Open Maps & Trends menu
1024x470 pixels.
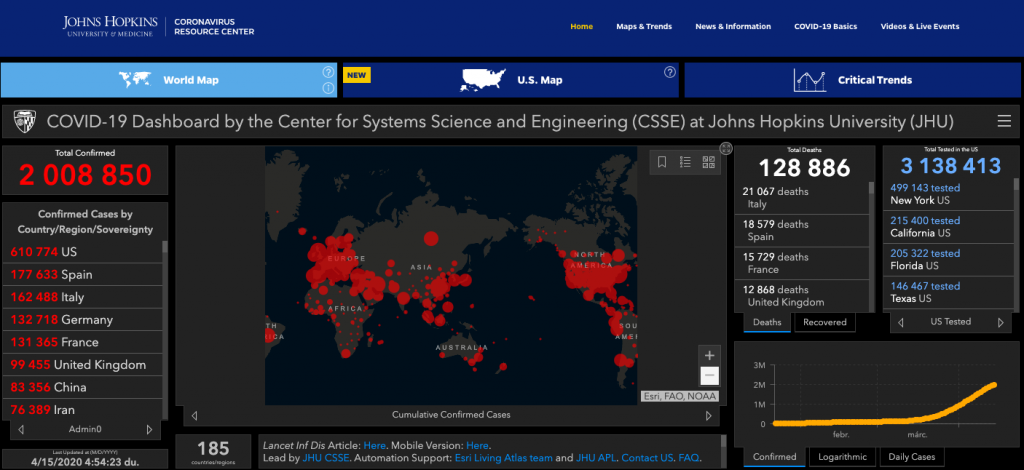643,26
